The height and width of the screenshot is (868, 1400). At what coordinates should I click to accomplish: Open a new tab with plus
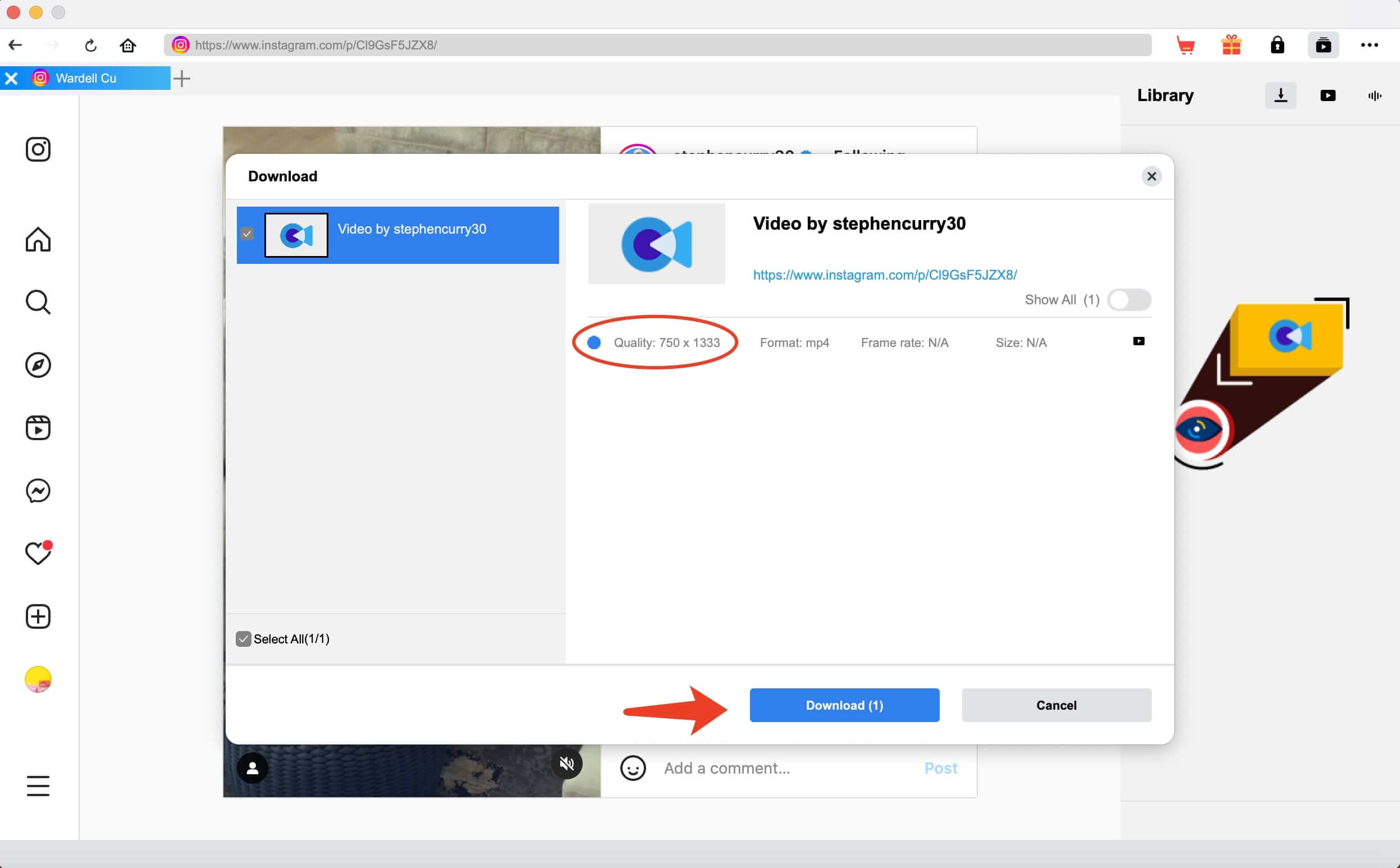(182, 79)
